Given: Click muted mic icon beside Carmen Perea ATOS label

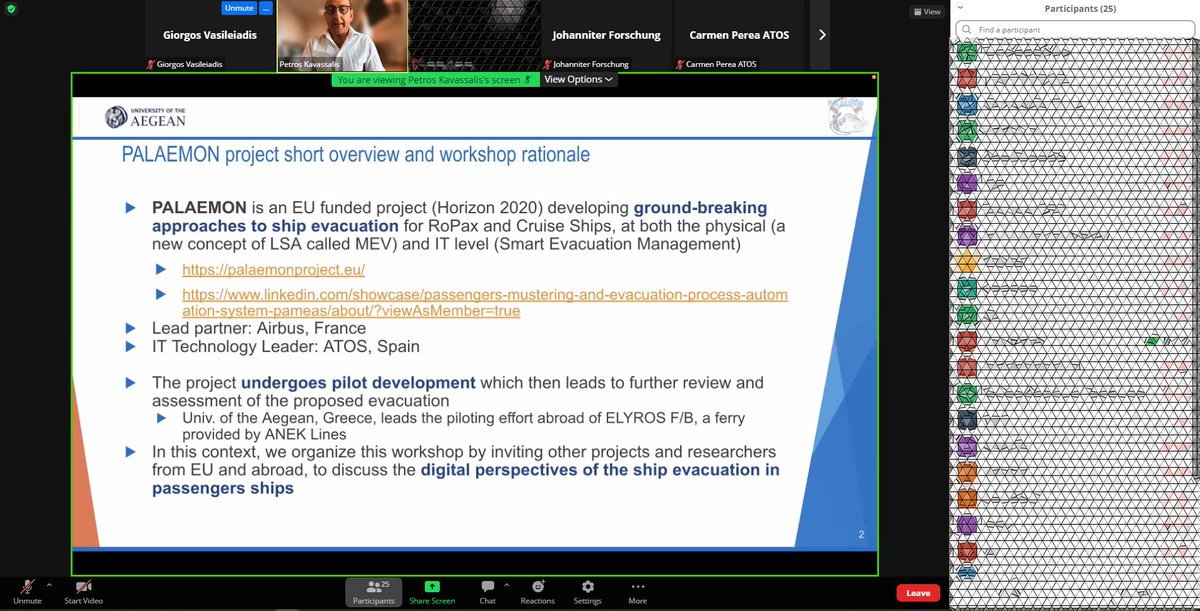Looking at the screenshot, I should (680, 64).
